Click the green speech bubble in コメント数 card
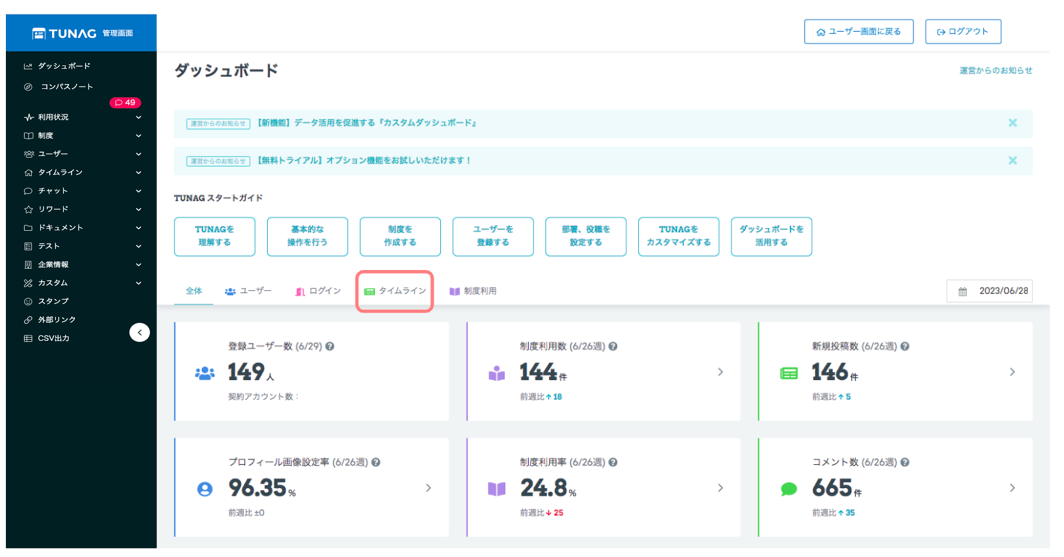 (x=788, y=489)
